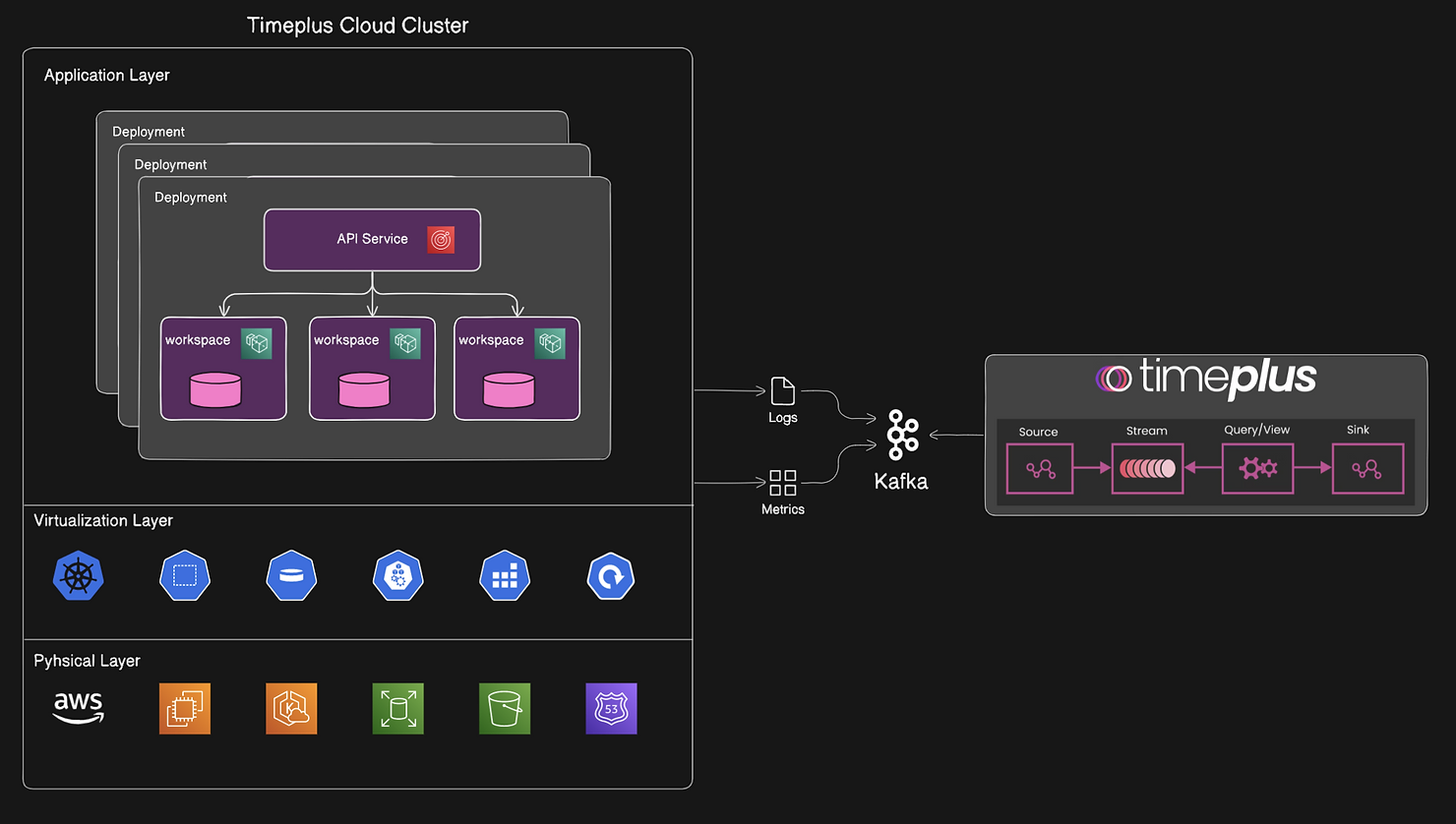Click the green cube icon in left workspace
This screenshot has width=1456, height=824.
[x=257, y=343]
